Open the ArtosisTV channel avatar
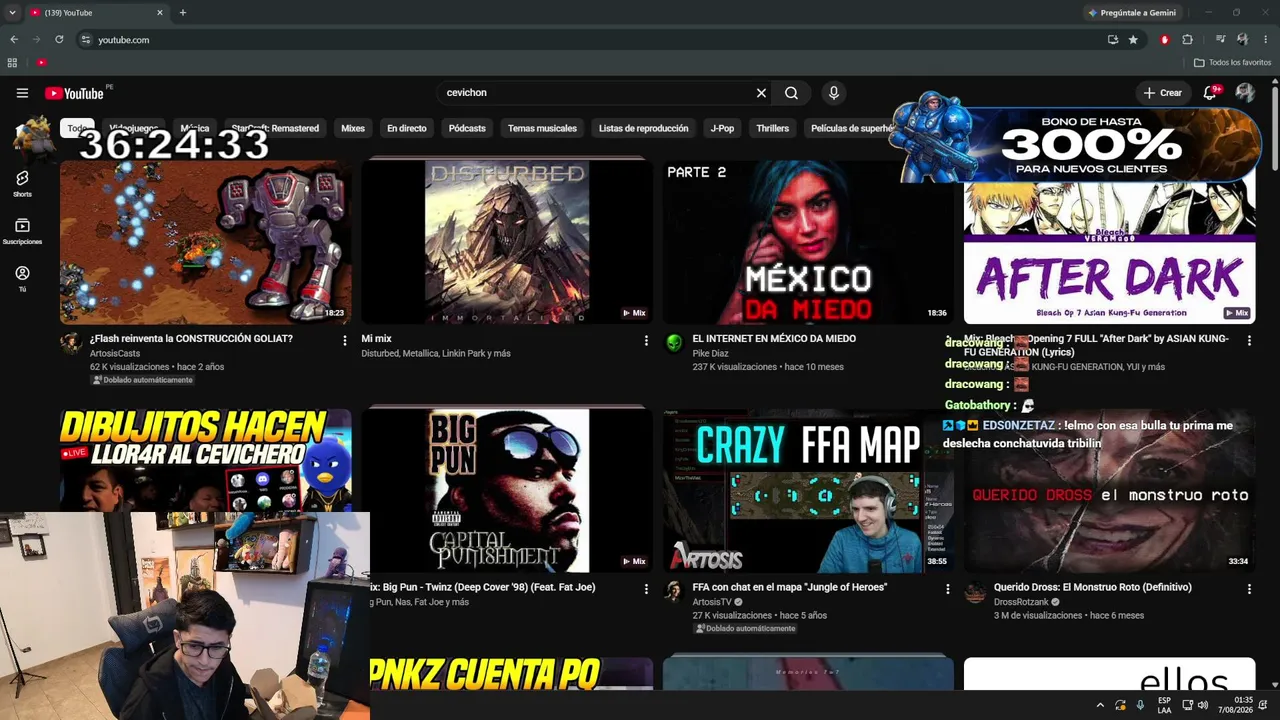This screenshot has width=1280, height=720. [674, 592]
